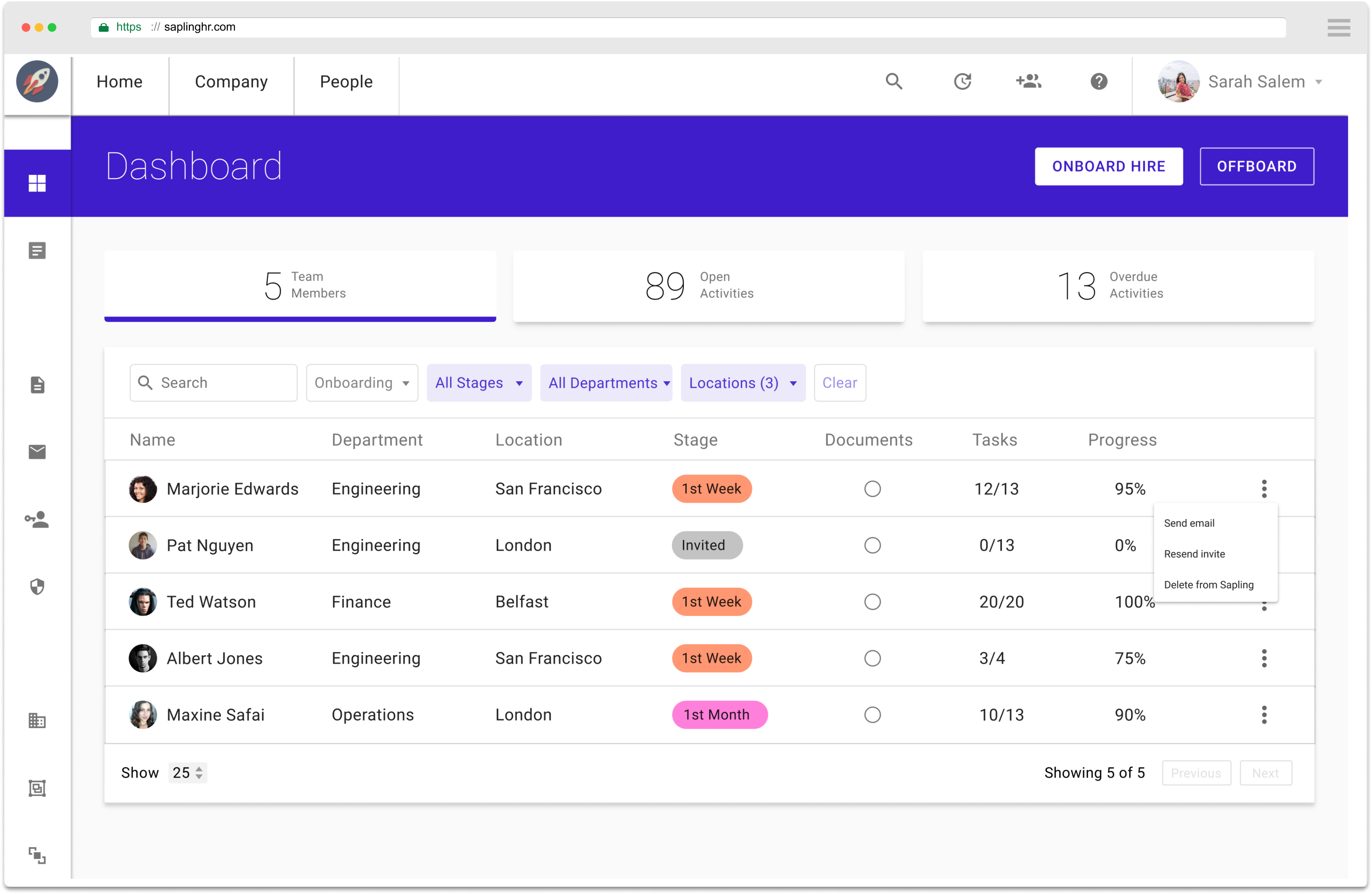Toggle documents circle for Pat Nguyen
Viewport: 1372px width, 894px height.
(x=872, y=545)
